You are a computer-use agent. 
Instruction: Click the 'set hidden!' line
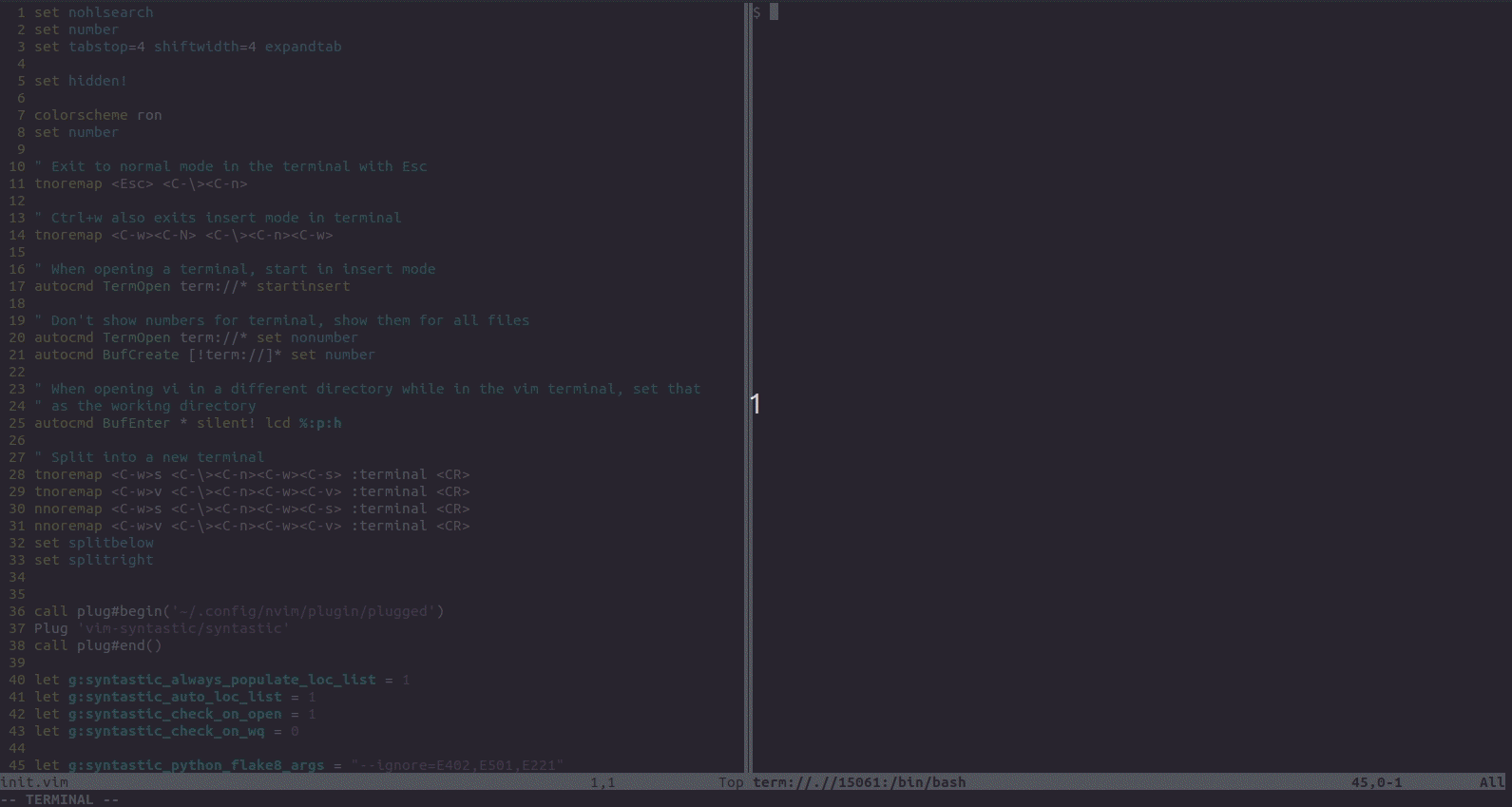coord(81,81)
